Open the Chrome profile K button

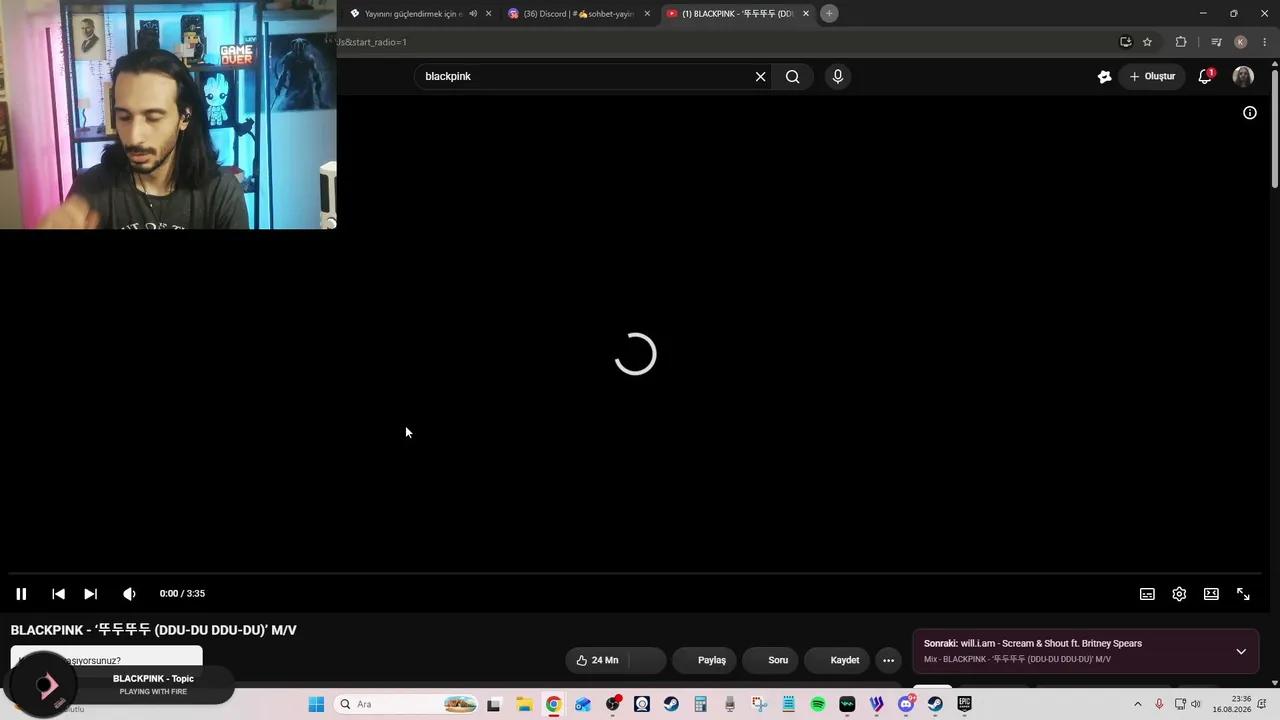[x=1241, y=42]
